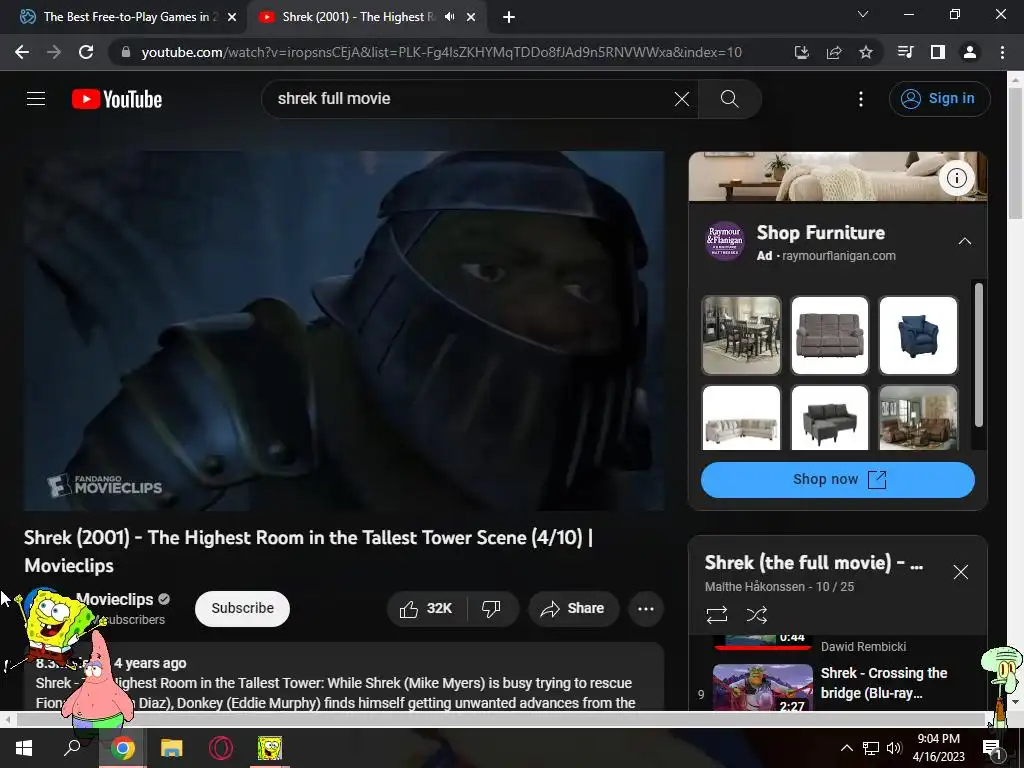
Task: Open Chrome profile avatar
Action: coord(970,52)
